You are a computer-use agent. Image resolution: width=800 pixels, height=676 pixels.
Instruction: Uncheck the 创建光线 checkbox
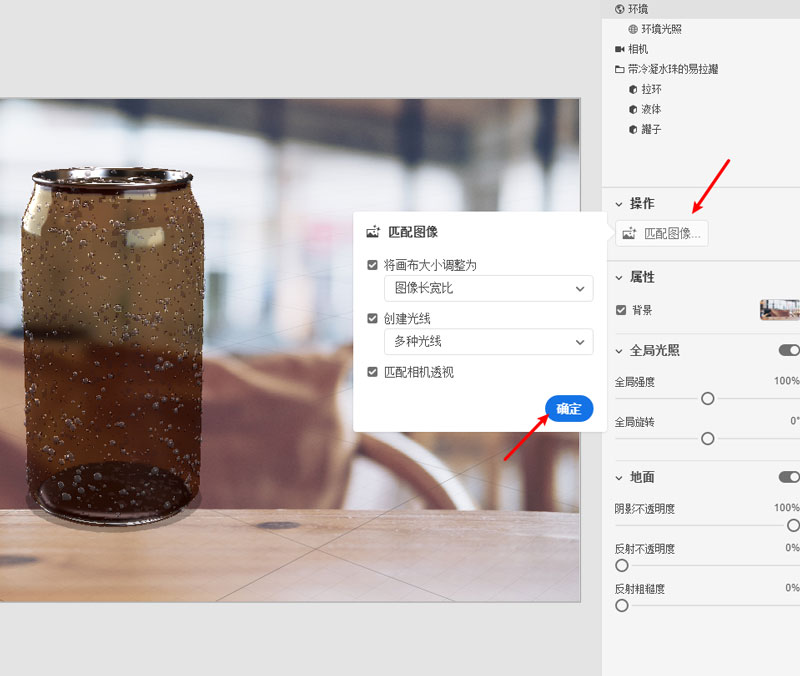point(373,318)
